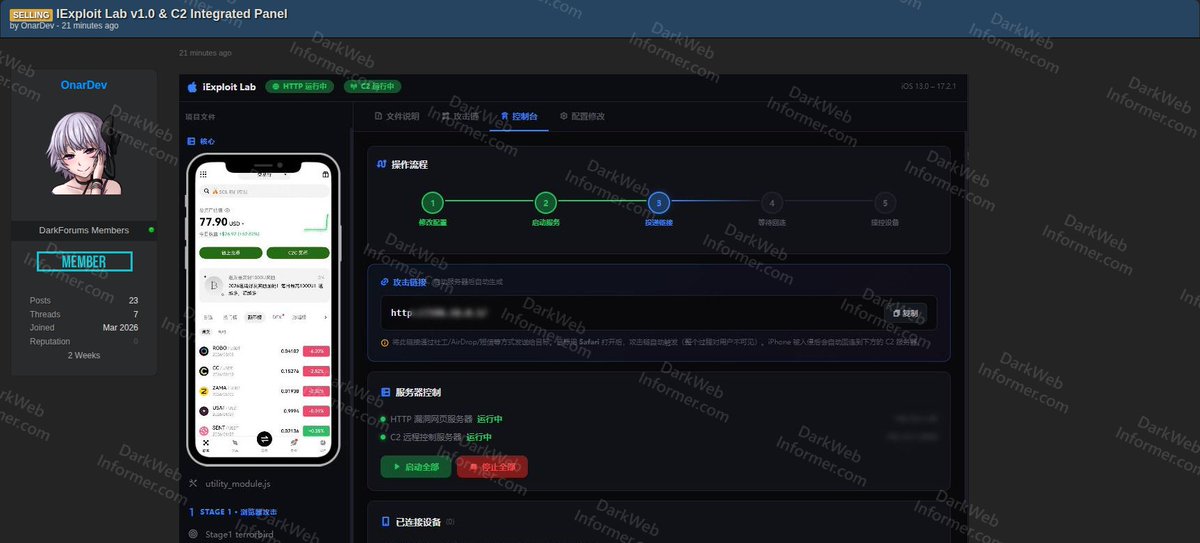Screen dimensions: 1200x543
Task: Click the green online status dot on profile
Action: pyautogui.click(x=152, y=230)
